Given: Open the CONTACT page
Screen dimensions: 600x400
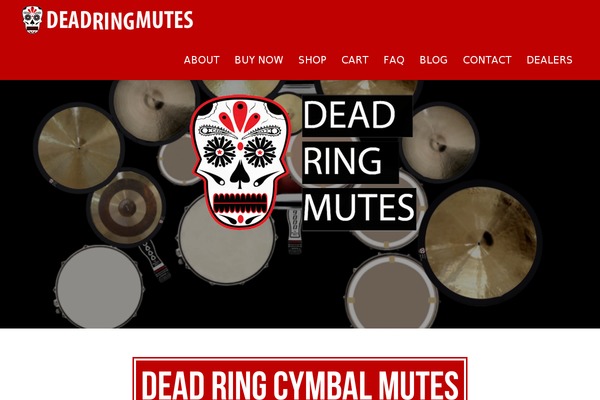Looking at the screenshot, I should [x=487, y=60].
